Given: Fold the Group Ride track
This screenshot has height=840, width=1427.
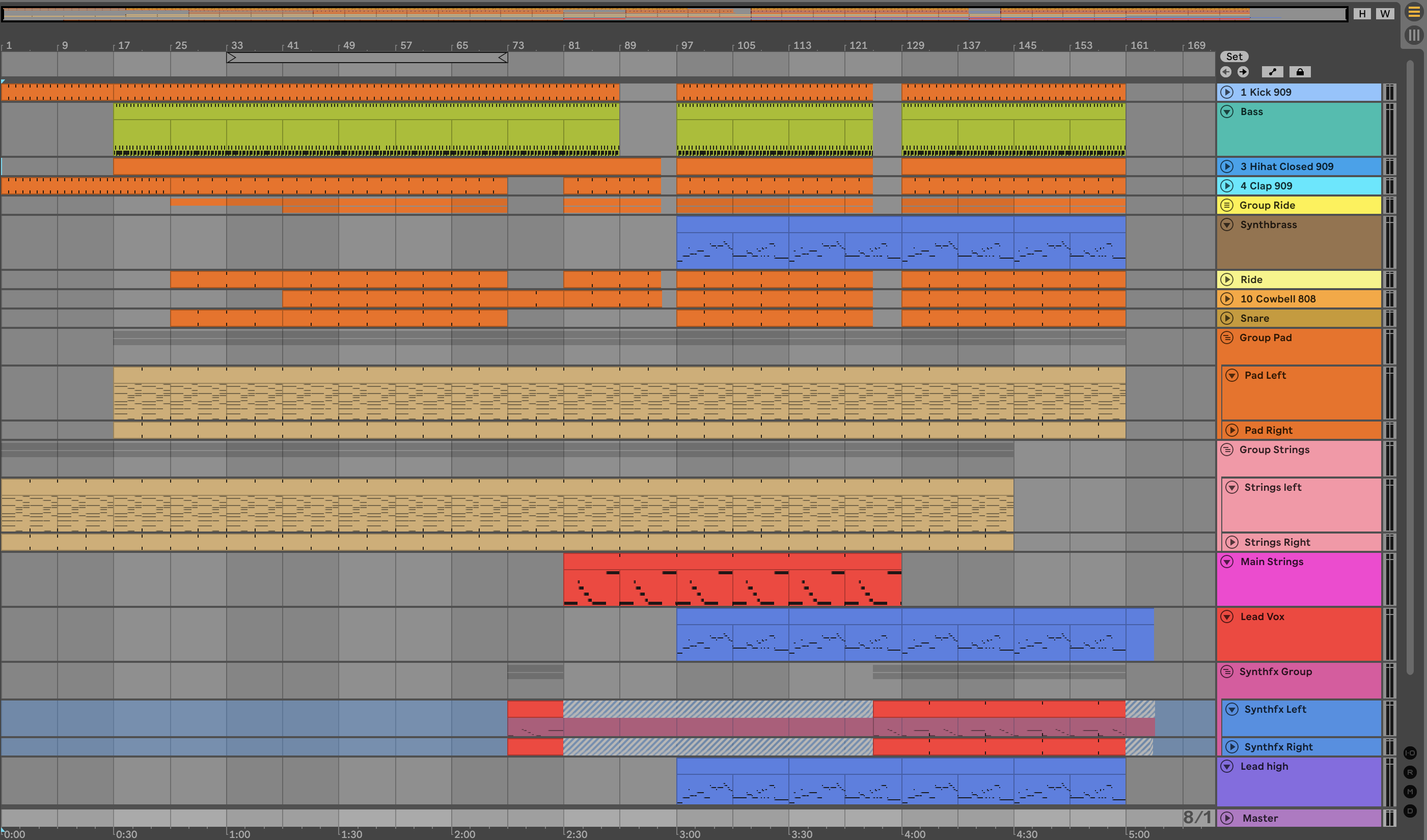Looking at the screenshot, I should tap(1226, 205).
